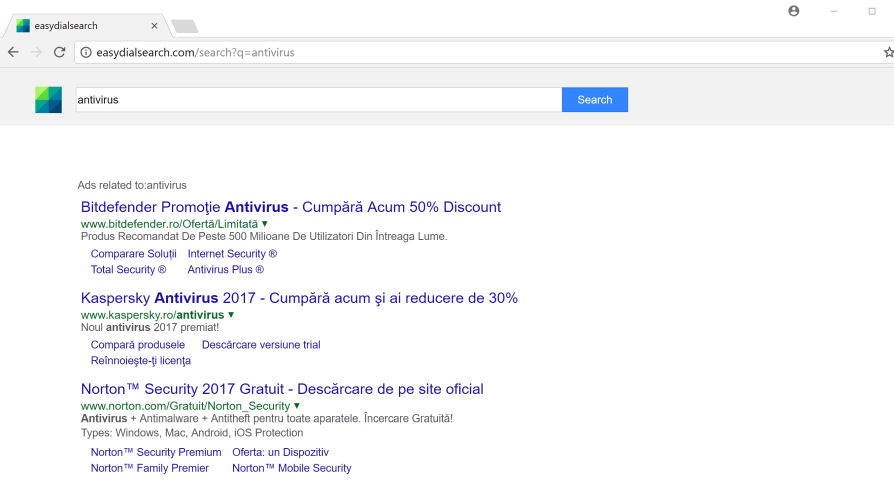
Task: Open the Chrome user profile icon
Action: (794, 11)
